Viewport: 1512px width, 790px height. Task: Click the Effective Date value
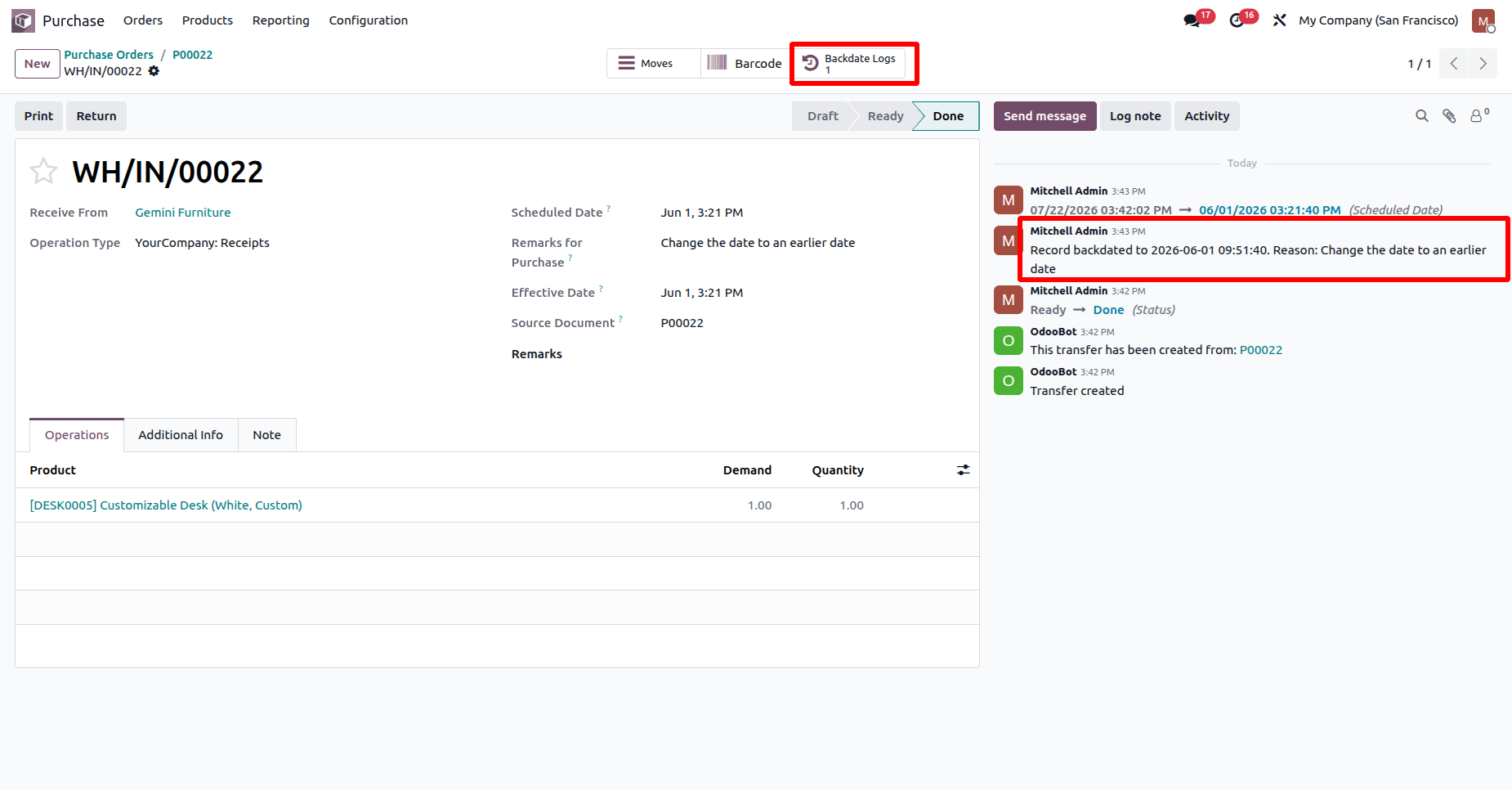pos(702,293)
